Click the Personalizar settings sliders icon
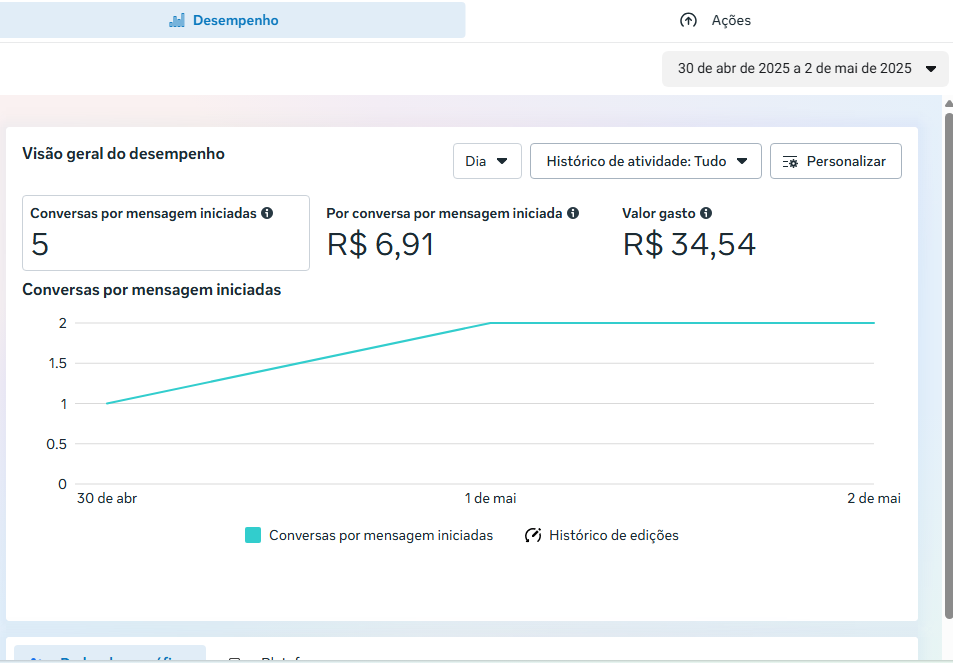Image resolution: width=953 pixels, height=663 pixels. [x=790, y=161]
